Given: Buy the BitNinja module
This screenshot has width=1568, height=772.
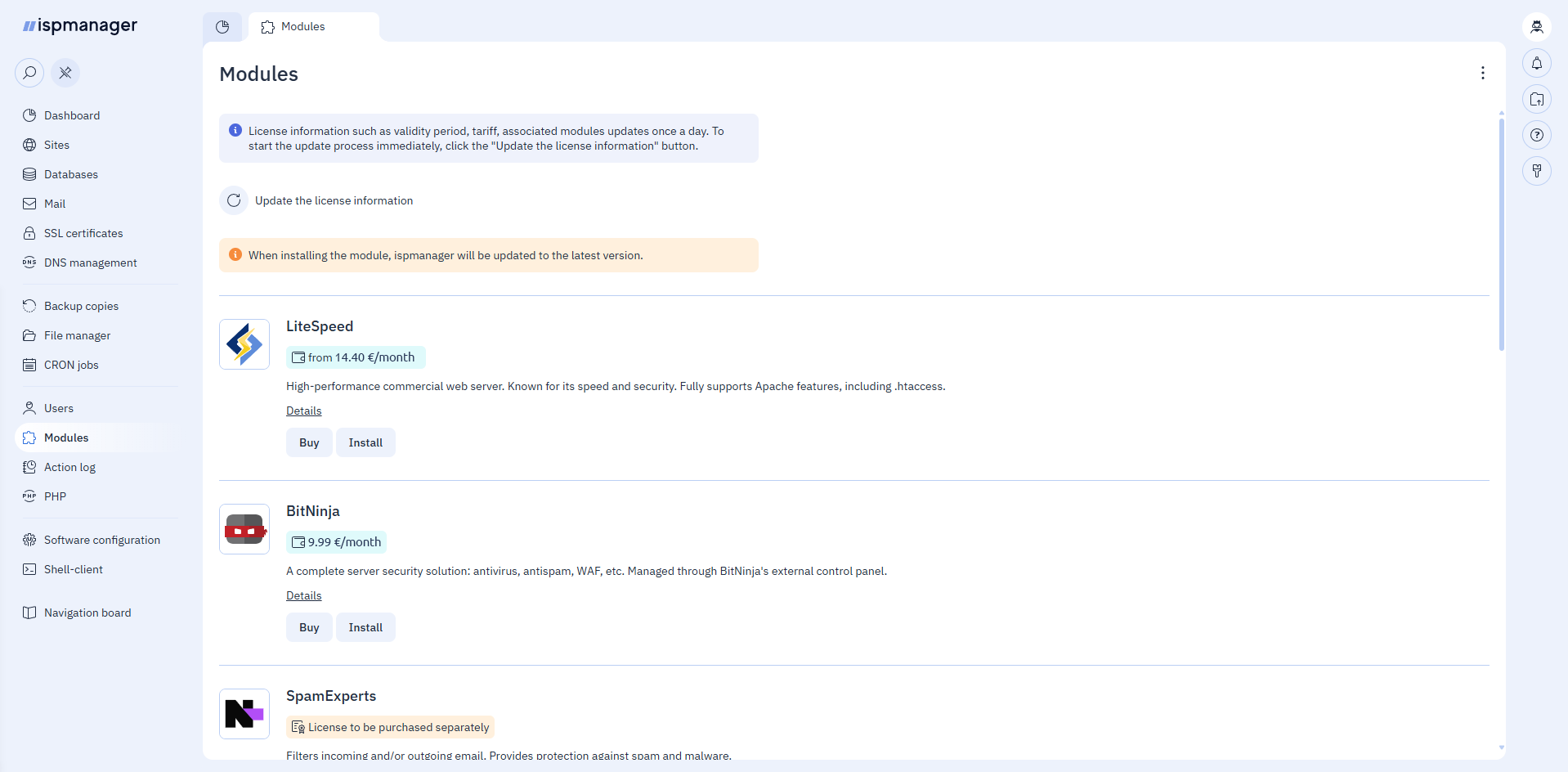Looking at the screenshot, I should tap(309, 627).
